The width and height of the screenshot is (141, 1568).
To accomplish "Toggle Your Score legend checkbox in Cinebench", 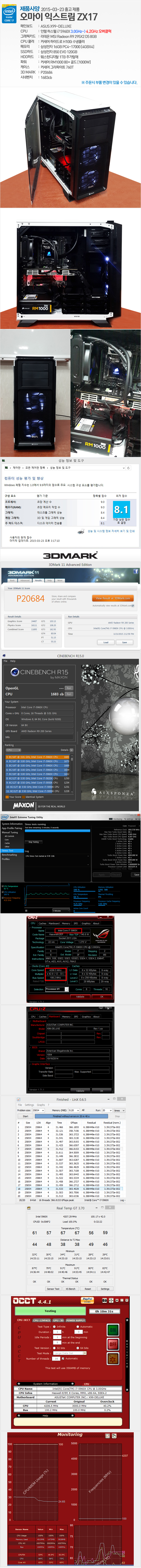I will 7,797.
